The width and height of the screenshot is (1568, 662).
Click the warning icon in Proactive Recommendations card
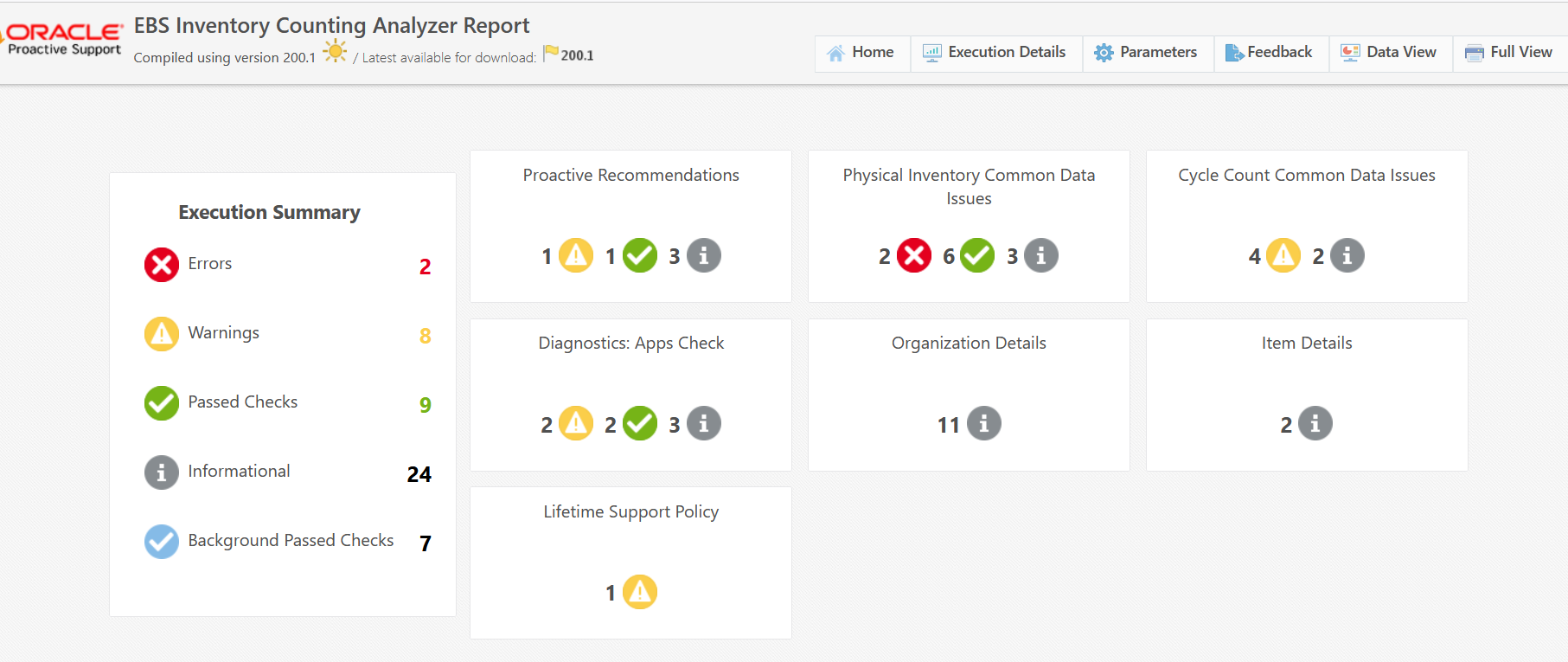coord(576,255)
